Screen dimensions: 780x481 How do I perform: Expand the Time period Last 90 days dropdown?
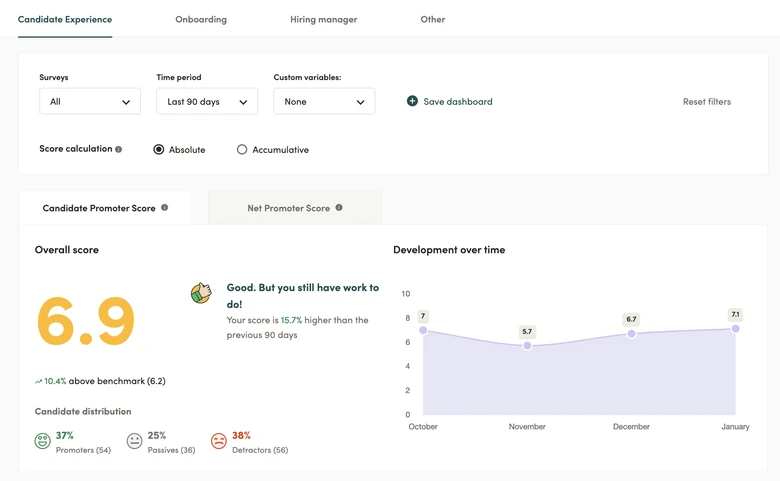click(207, 101)
